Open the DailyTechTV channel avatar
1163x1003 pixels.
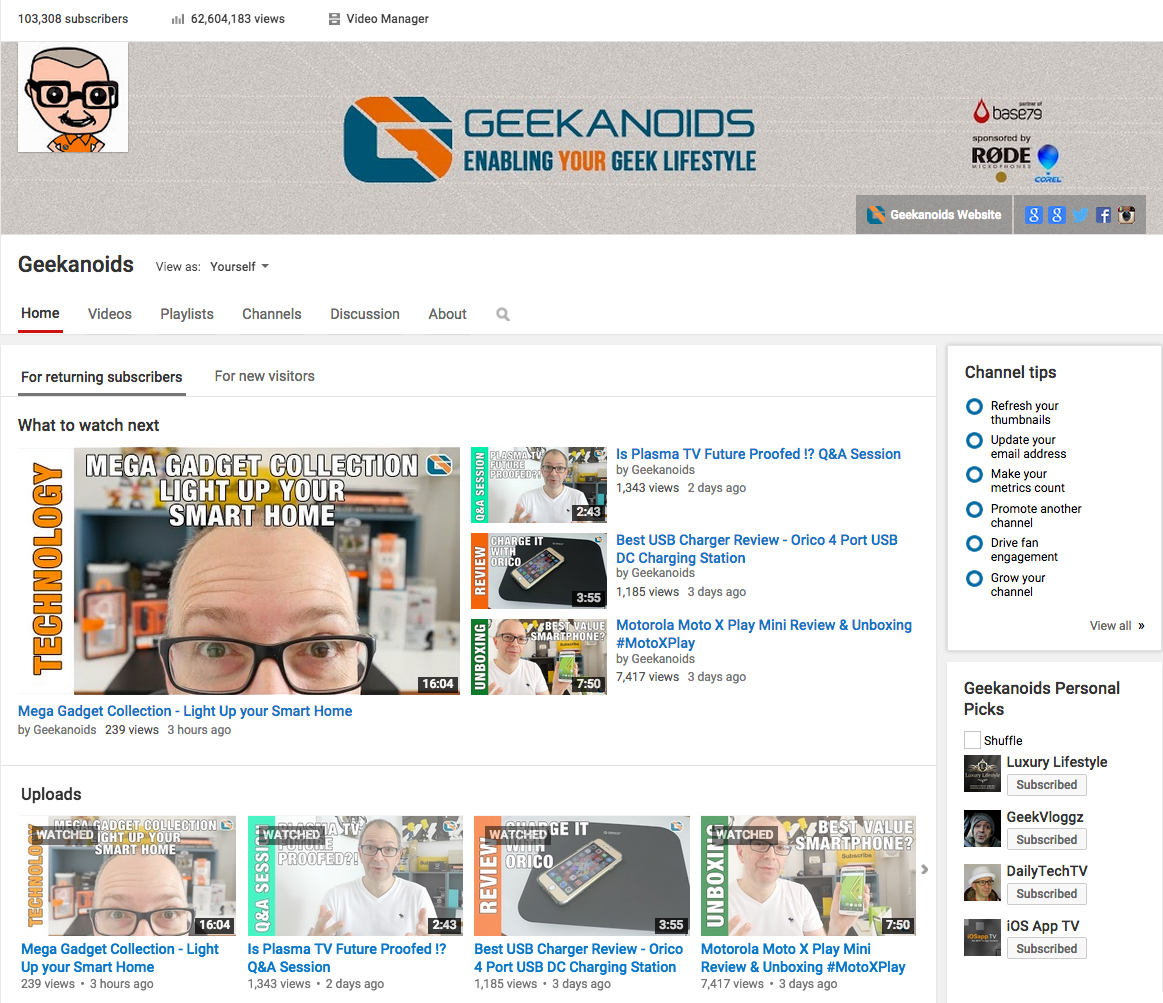click(x=982, y=883)
